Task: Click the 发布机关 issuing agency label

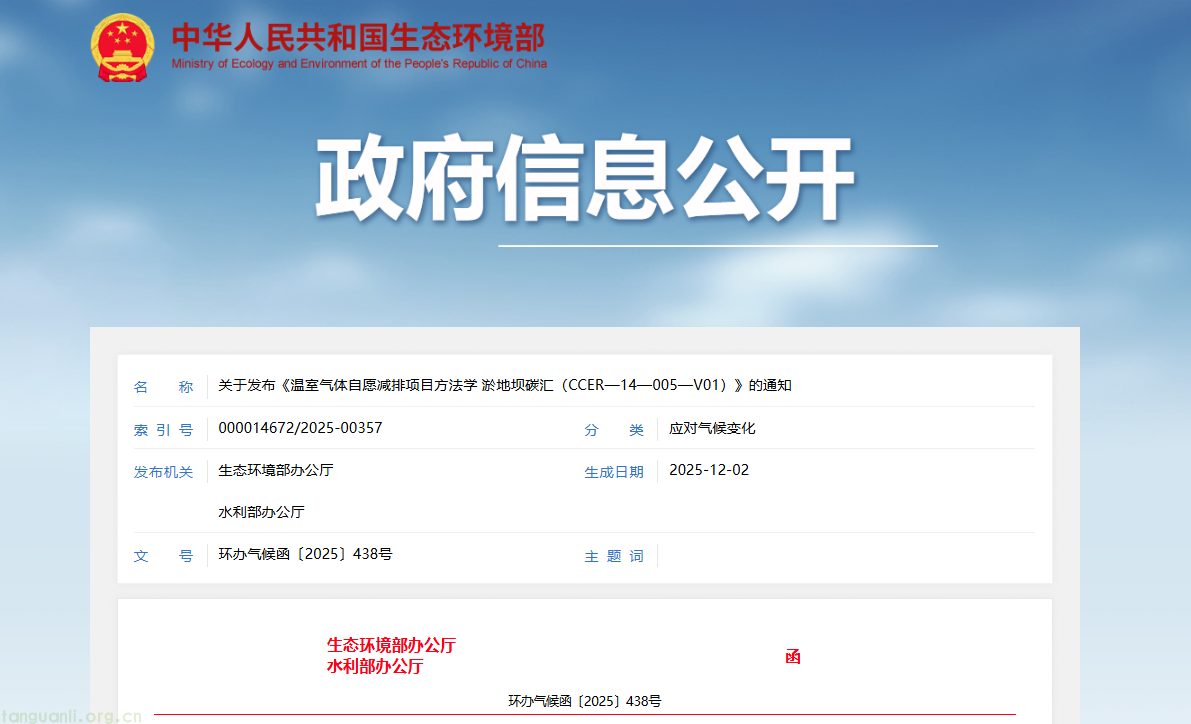Action: (163, 471)
